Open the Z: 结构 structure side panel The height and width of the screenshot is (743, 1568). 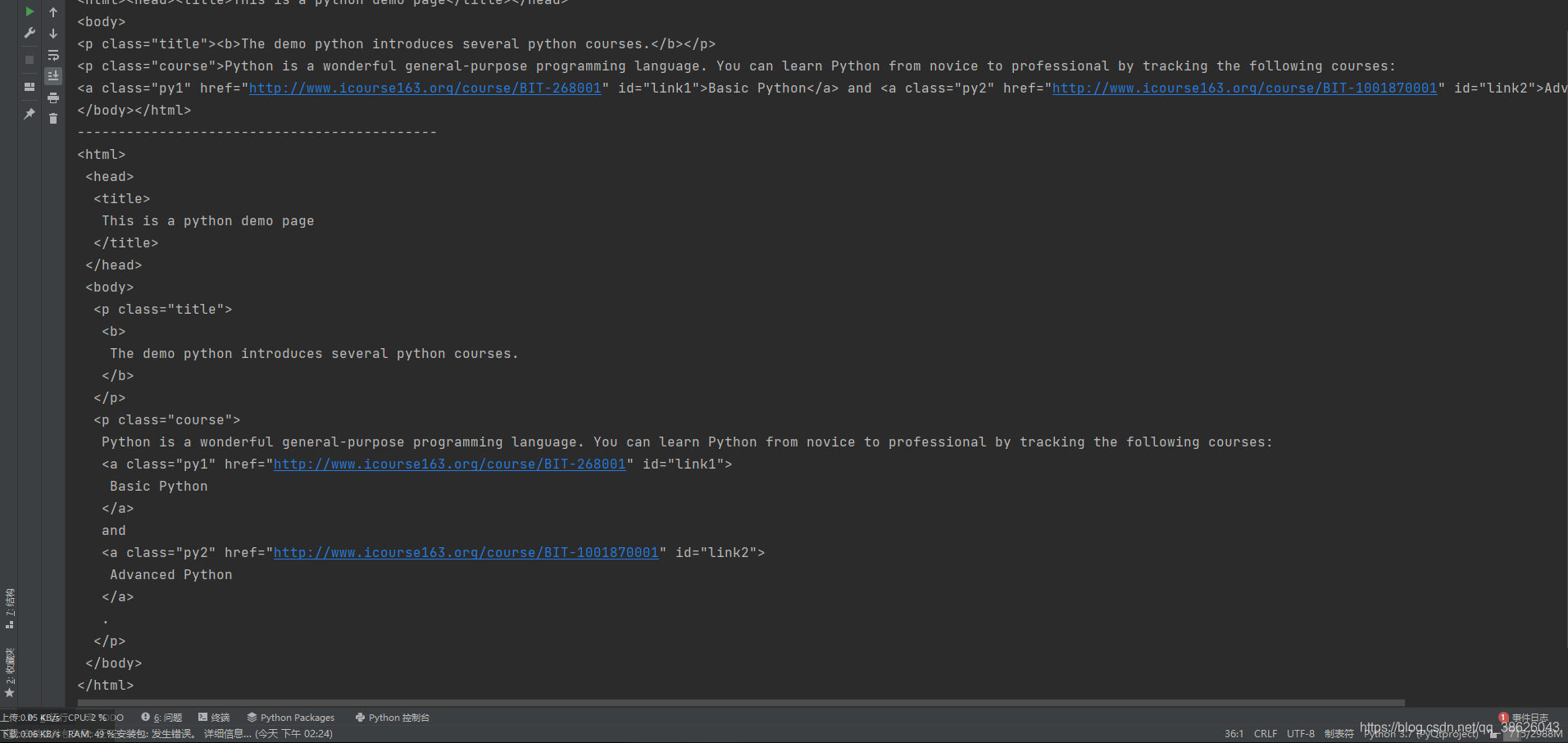point(10,609)
